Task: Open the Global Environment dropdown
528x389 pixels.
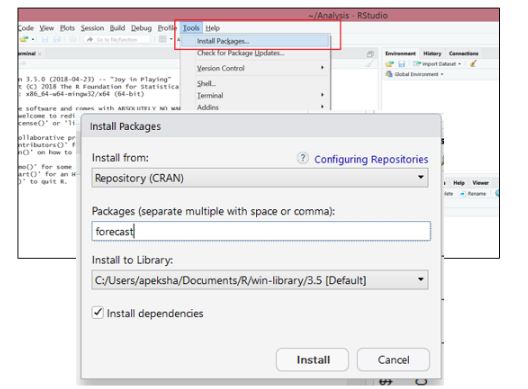Action: pos(415,74)
